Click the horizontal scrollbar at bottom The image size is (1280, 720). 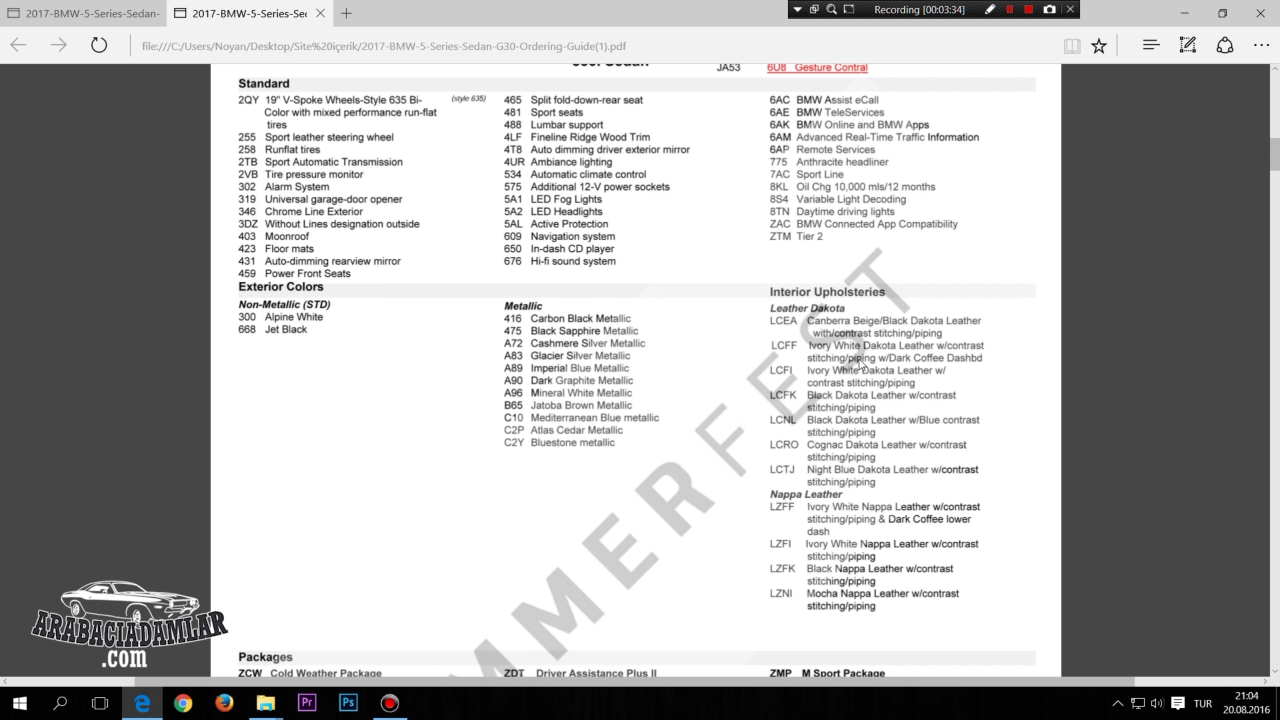tap(635, 681)
